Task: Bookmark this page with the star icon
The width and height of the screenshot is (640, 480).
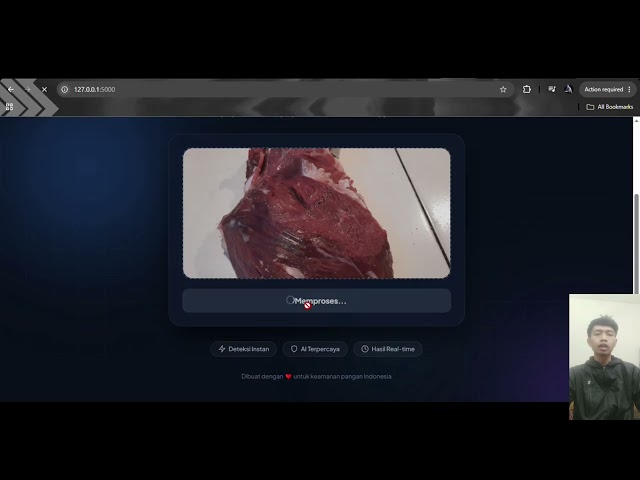Action: pos(503,89)
